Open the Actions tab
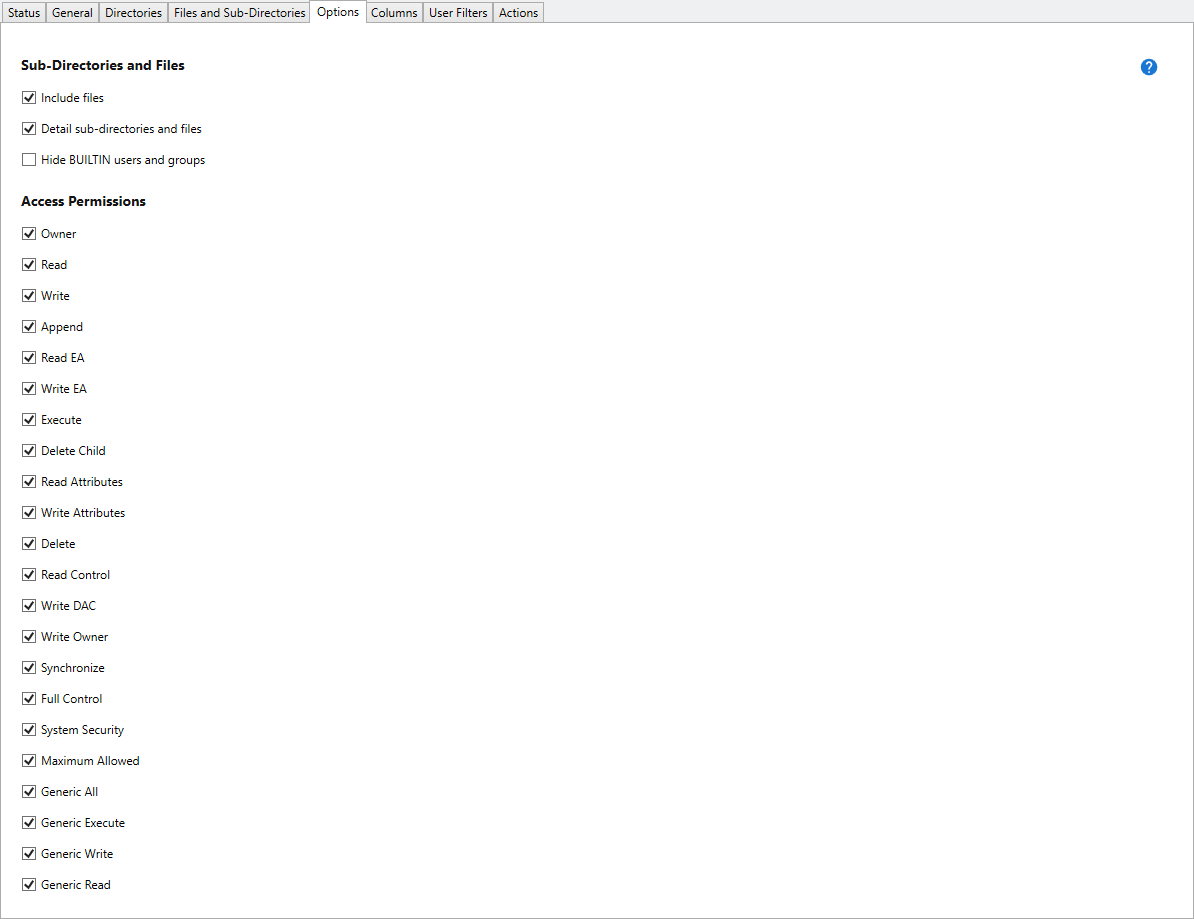 (x=518, y=13)
